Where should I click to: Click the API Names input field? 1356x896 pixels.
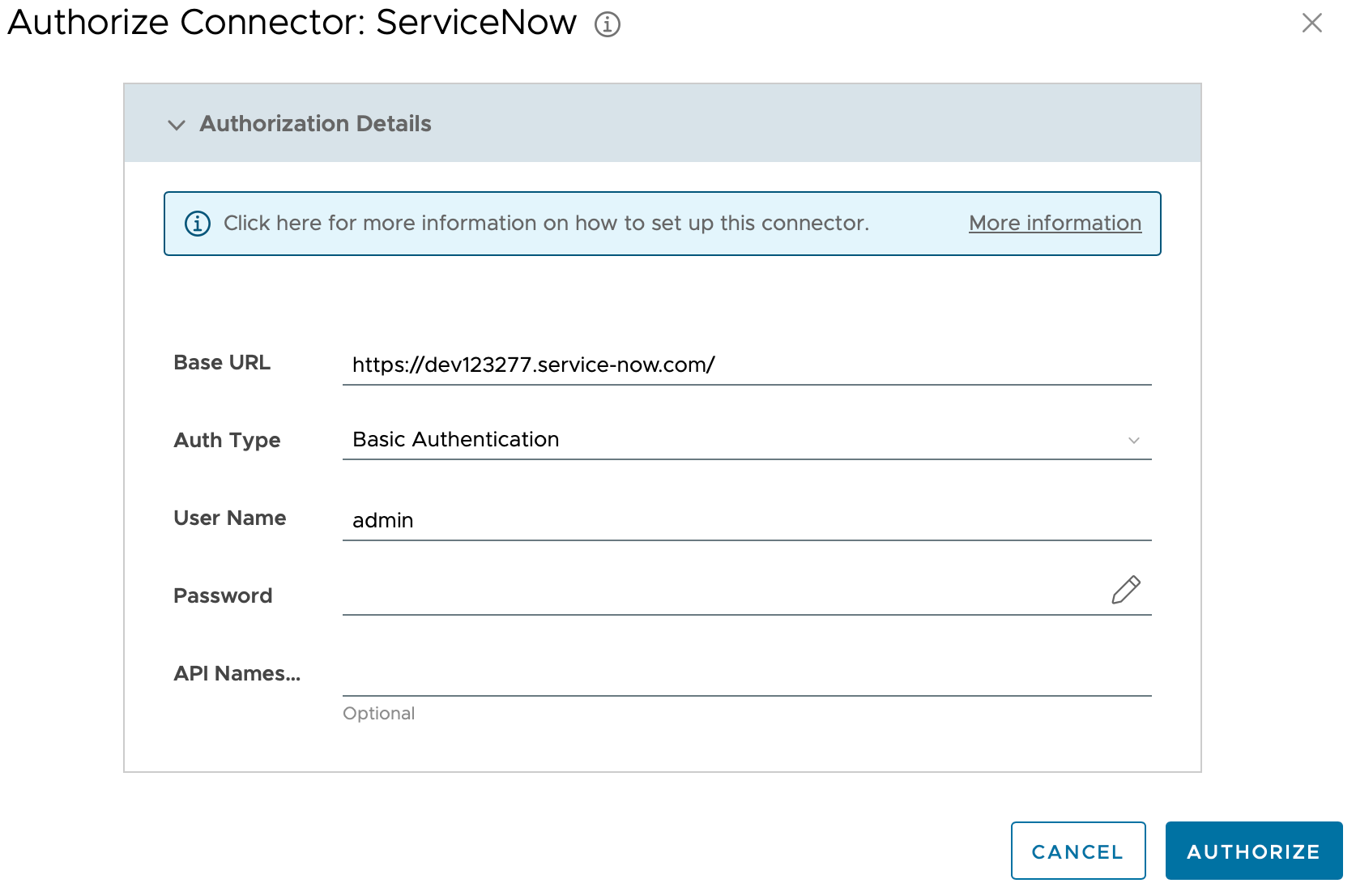click(745, 674)
